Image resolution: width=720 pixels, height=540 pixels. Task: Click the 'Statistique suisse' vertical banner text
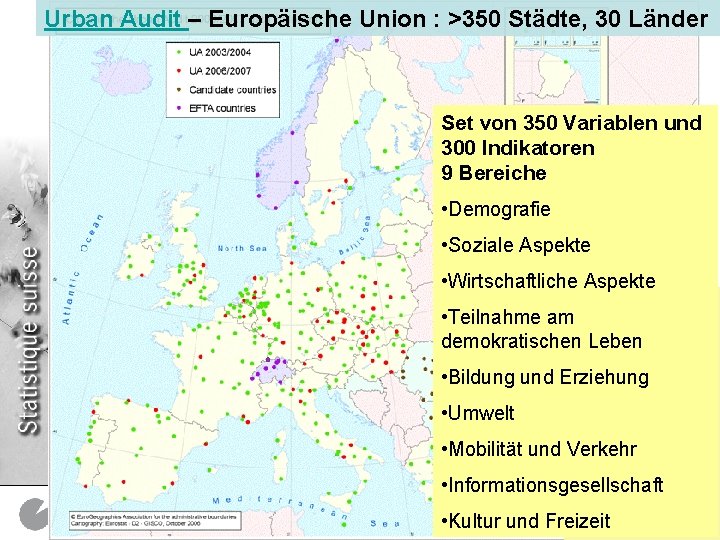pyautogui.click(x=28, y=340)
